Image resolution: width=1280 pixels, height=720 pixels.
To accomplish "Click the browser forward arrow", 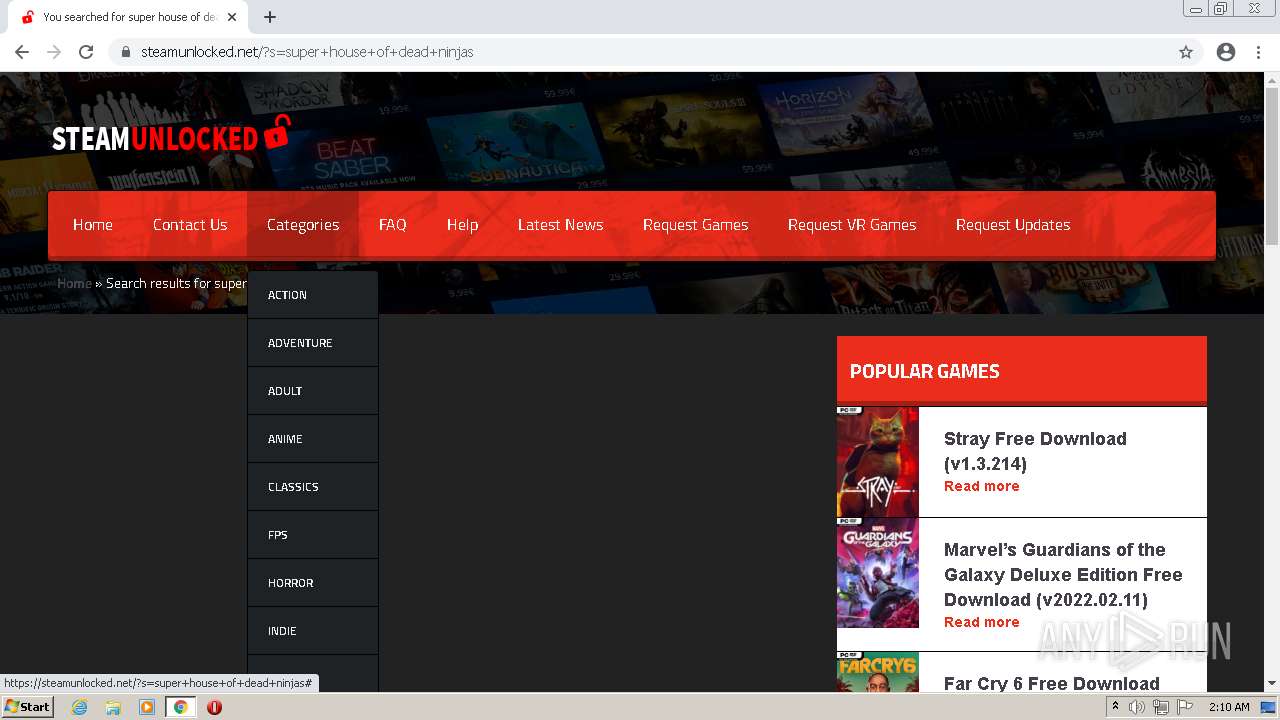I will click(54, 52).
